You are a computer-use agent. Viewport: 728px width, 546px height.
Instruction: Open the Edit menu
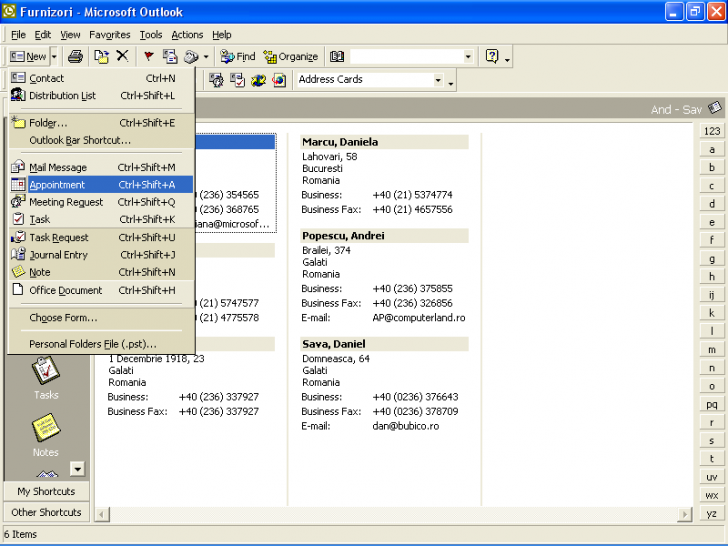coord(43,34)
